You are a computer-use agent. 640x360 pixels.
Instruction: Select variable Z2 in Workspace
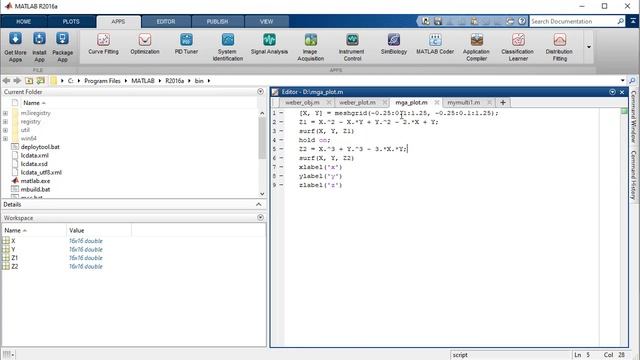(x=15, y=267)
